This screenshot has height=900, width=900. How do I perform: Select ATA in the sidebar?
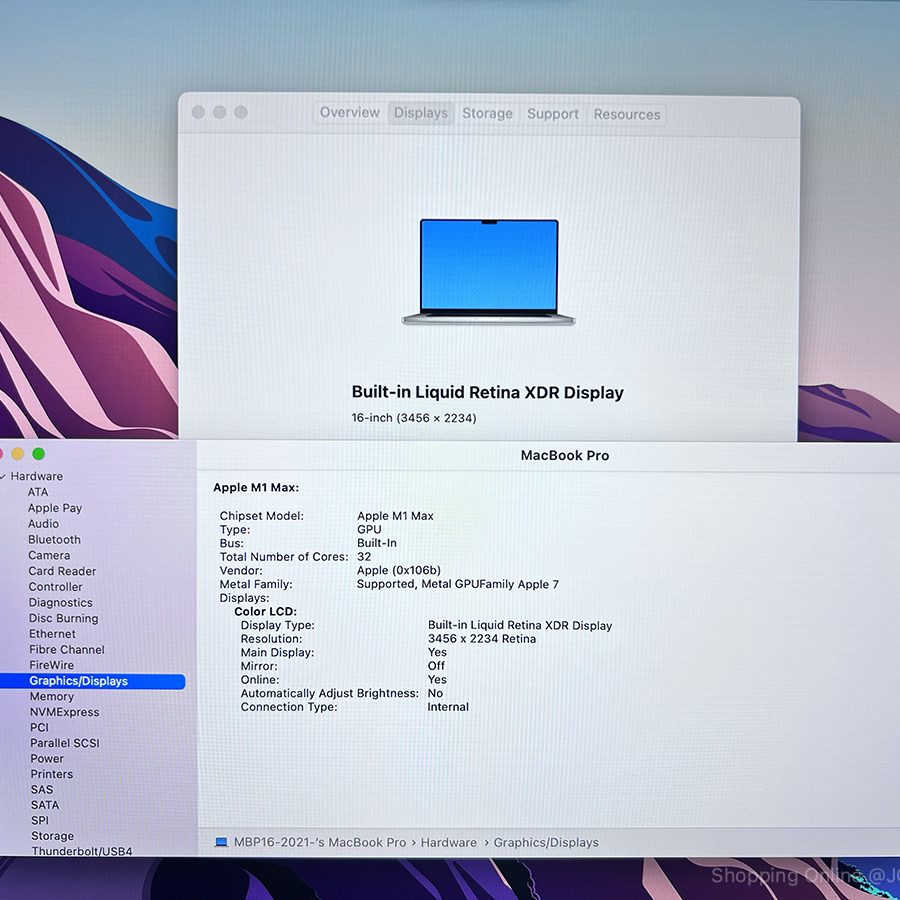click(38, 492)
